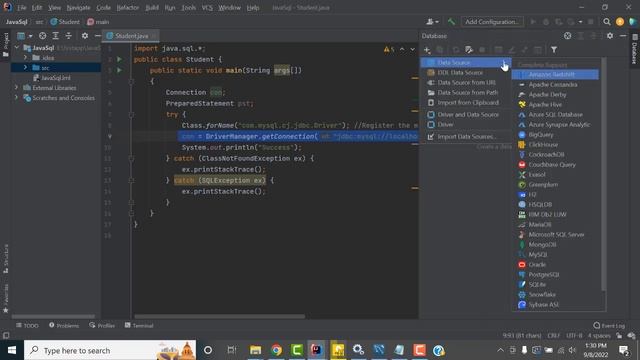Open the Terminal tool window
This screenshot has height=360, width=640.
tap(139, 325)
